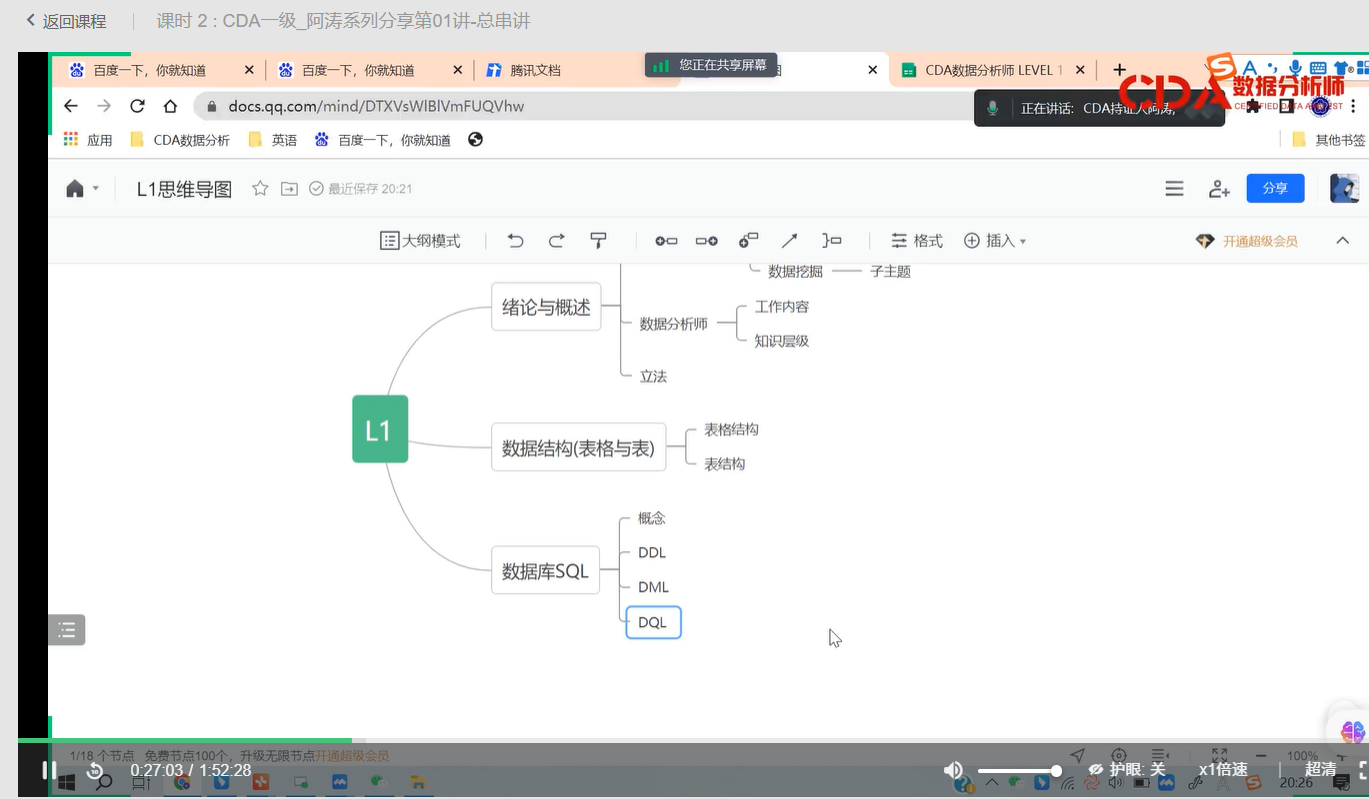Image resolution: width=1369 pixels, height=799 pixels.
Task: Open the add collaborator icon
Action: (1219, 189)
